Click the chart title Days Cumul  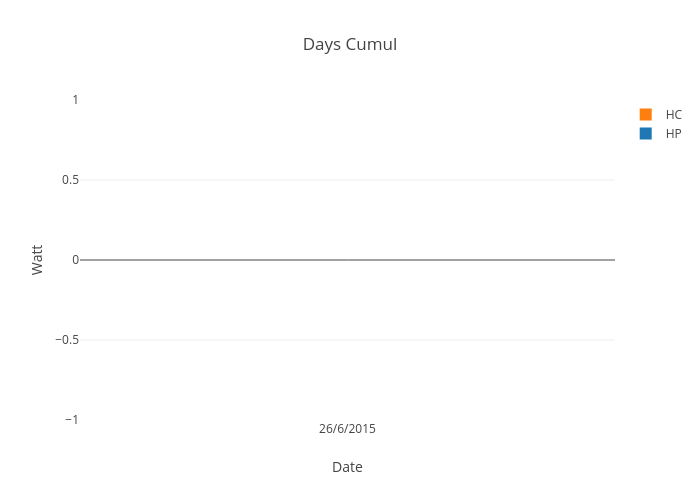click(350, 45)
